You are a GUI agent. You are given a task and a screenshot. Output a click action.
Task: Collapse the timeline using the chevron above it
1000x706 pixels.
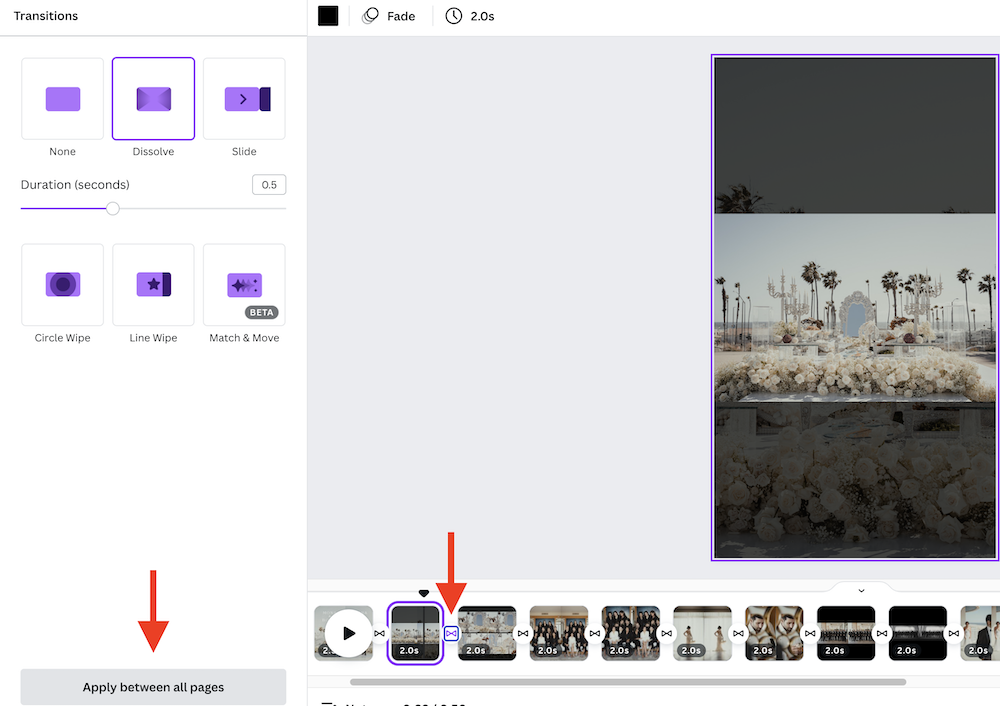tap(861, 590)
